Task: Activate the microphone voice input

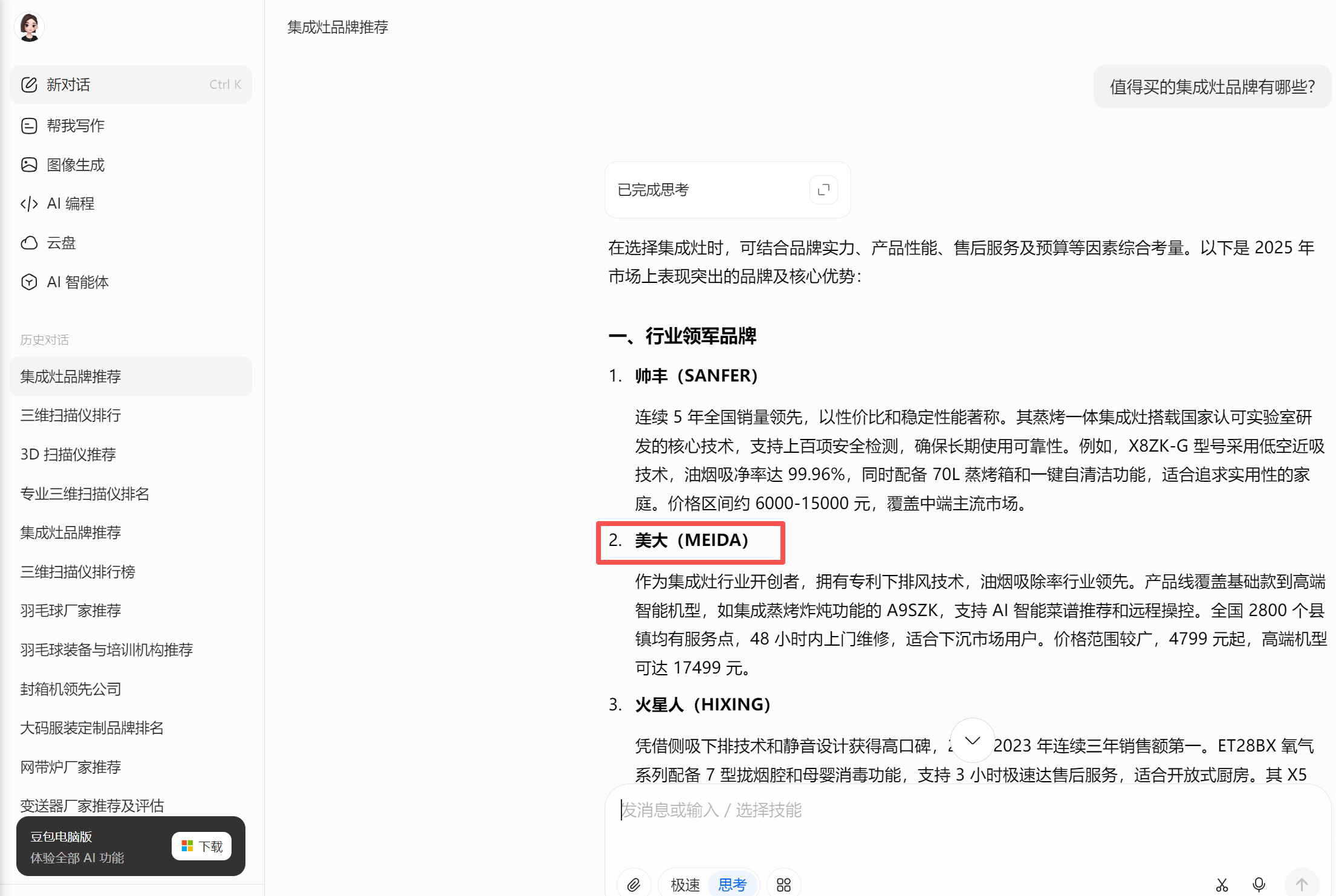Action: click(x=1259, y=885)
